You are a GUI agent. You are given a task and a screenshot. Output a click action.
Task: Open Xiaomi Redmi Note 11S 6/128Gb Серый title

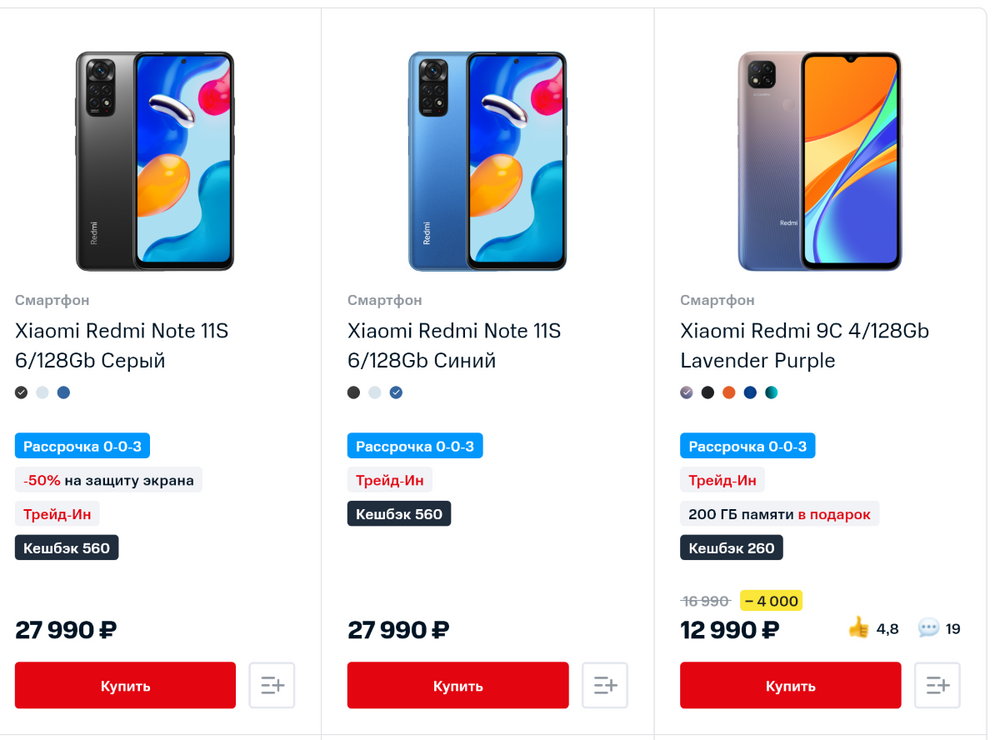121,345
